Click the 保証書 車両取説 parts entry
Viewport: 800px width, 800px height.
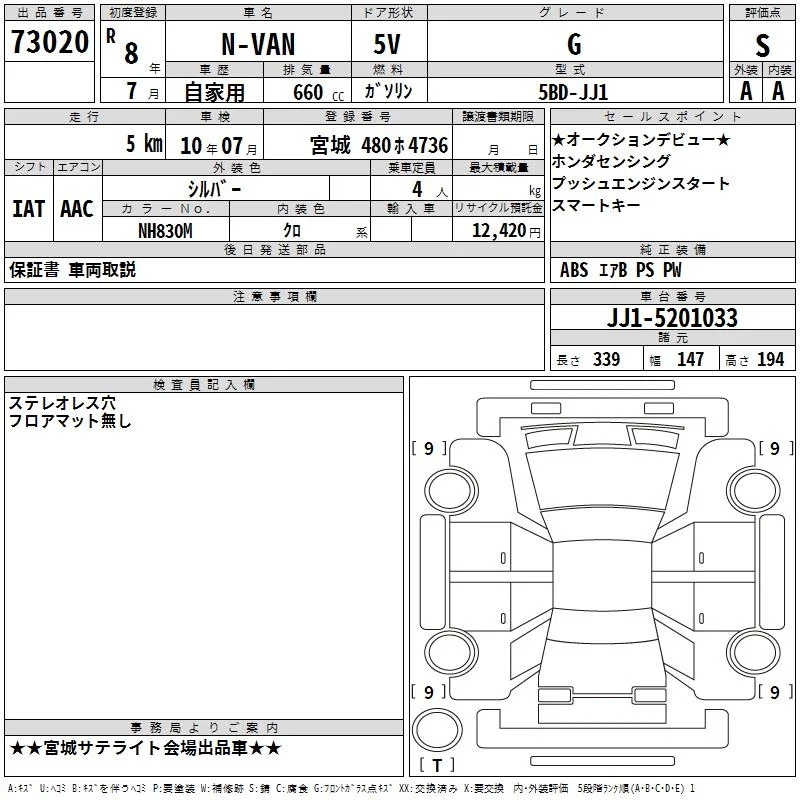(72, 270)
